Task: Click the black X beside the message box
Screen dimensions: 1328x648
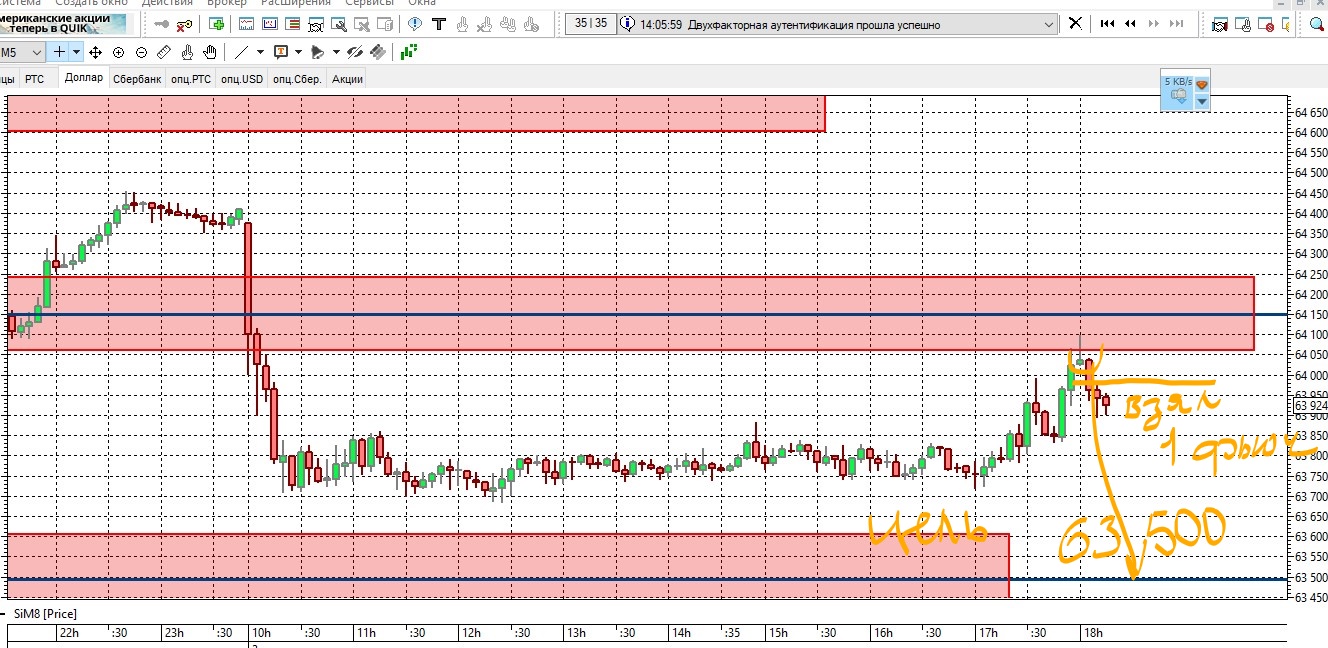Action: pyautogui.click(x=1076, y=23)
